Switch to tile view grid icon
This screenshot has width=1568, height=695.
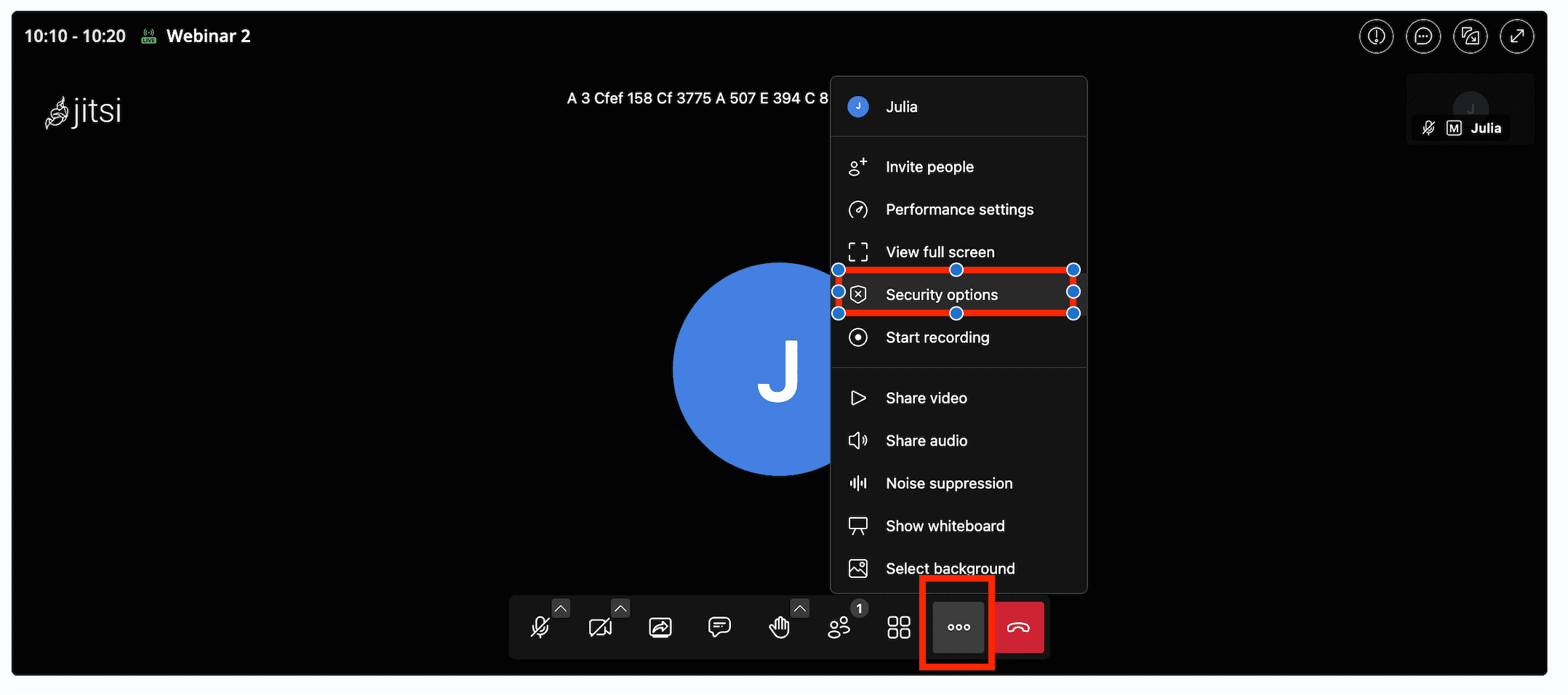pyautogui.click(x=899, y=627)
